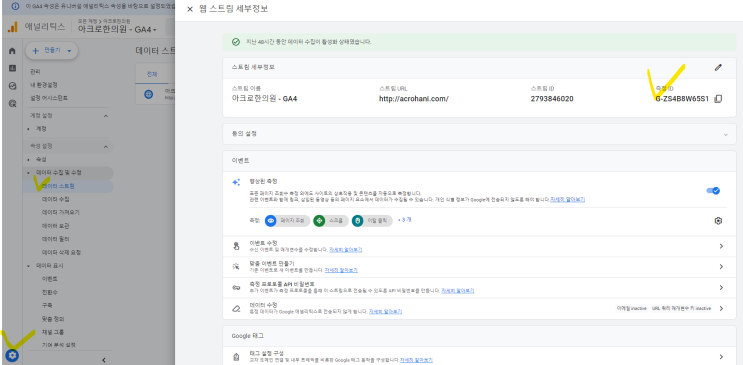
Task: Select 맞춤 정의 in the sidebar
Action: [x=53, y=319]
